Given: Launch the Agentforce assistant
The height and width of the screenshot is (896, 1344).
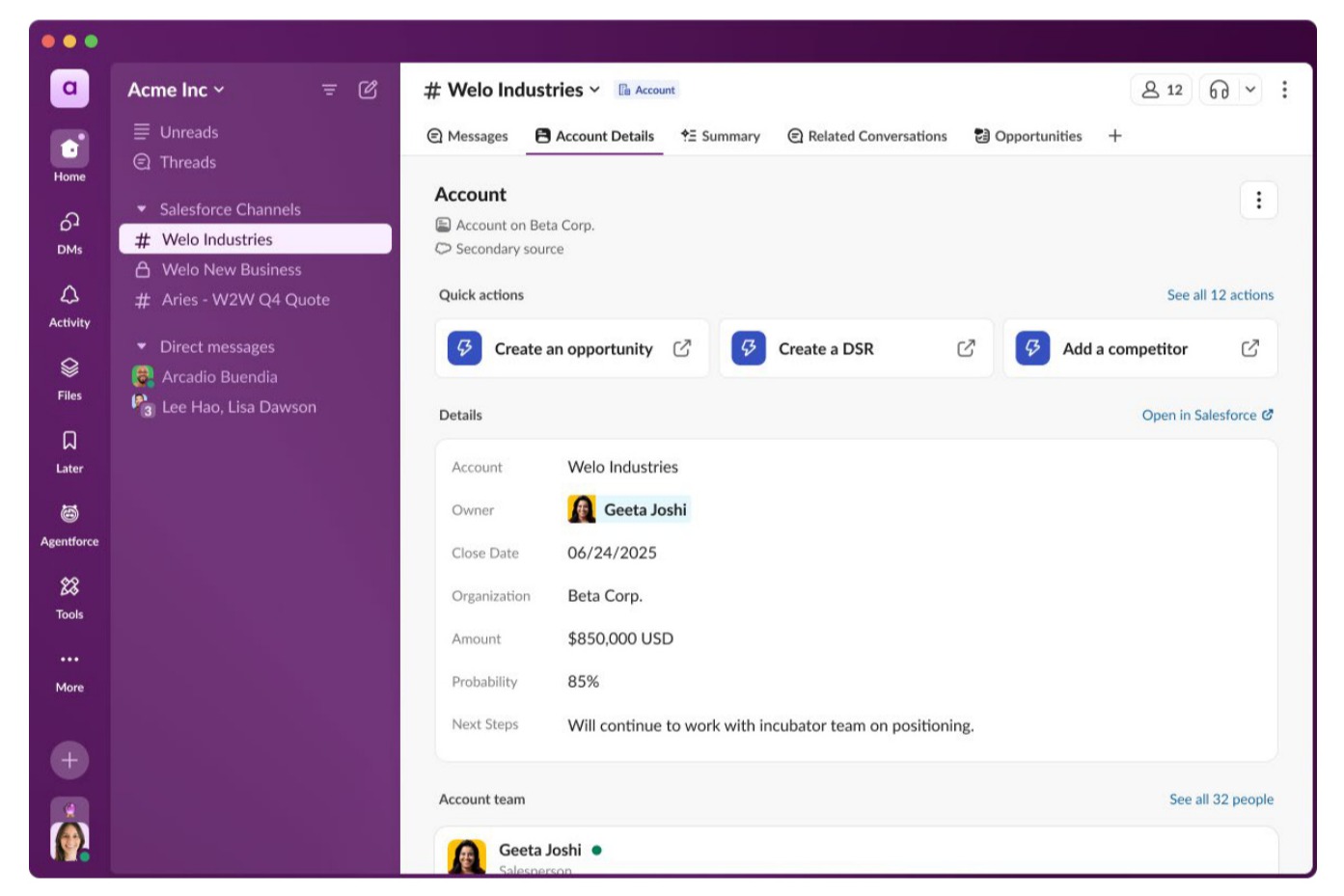Looking at the screenshot, I should pyautogui.click(x=69, y=520).
